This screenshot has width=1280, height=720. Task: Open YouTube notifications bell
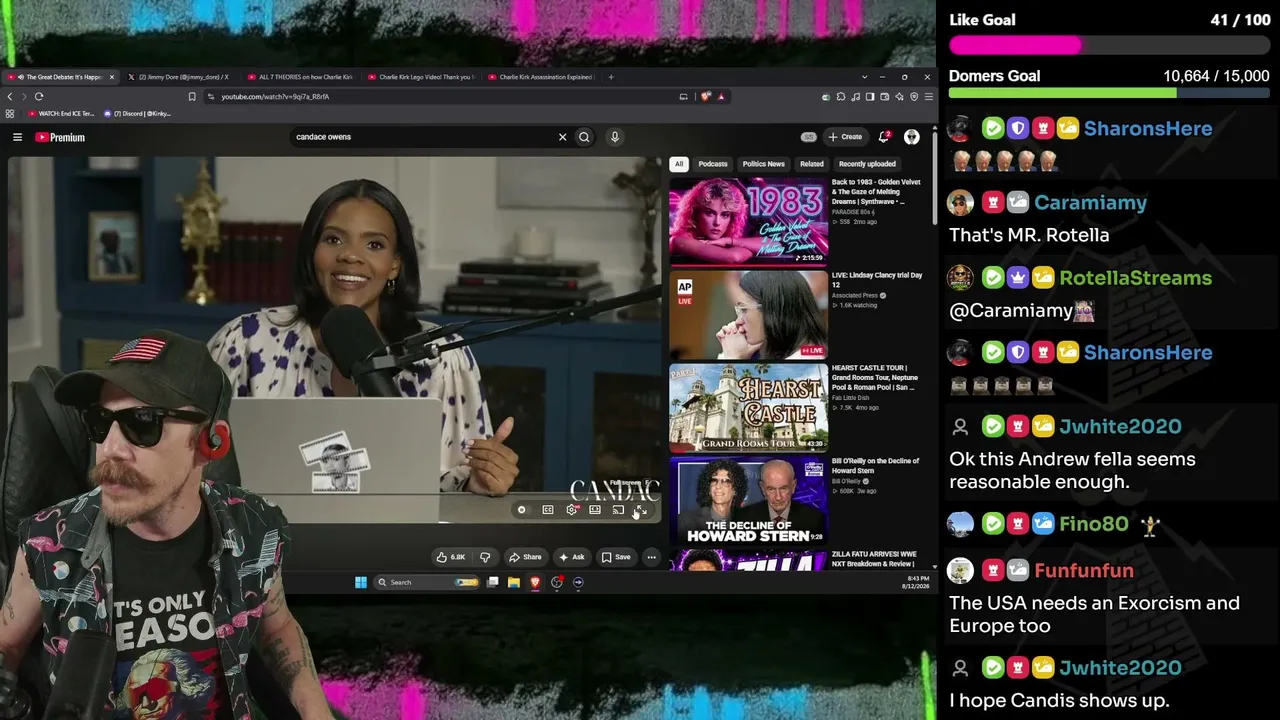pyautogui.click(x=883, y=137)
